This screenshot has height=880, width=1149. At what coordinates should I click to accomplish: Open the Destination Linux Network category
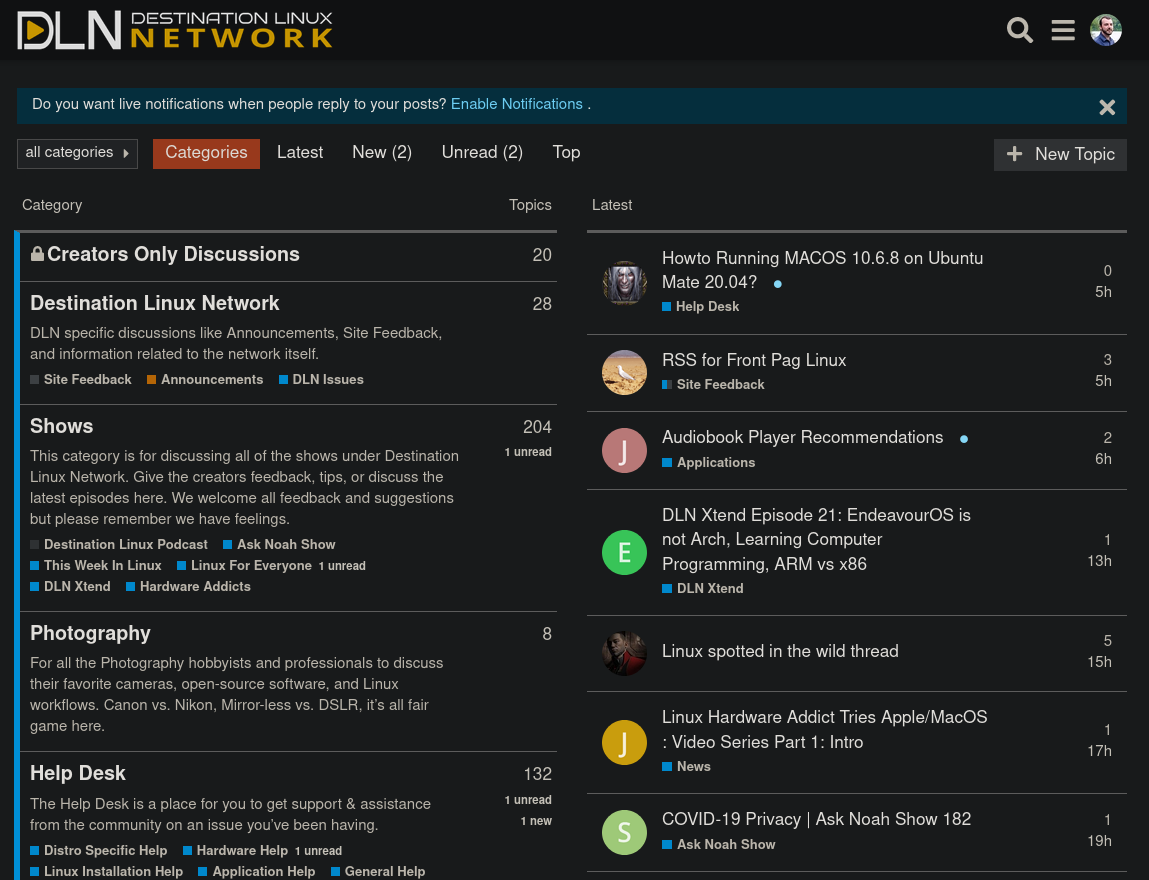point(155,303)
